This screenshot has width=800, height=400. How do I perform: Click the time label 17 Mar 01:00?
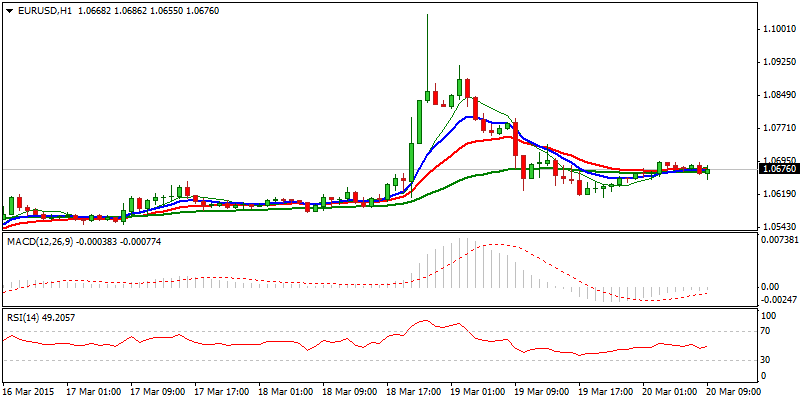click(94, 390)
